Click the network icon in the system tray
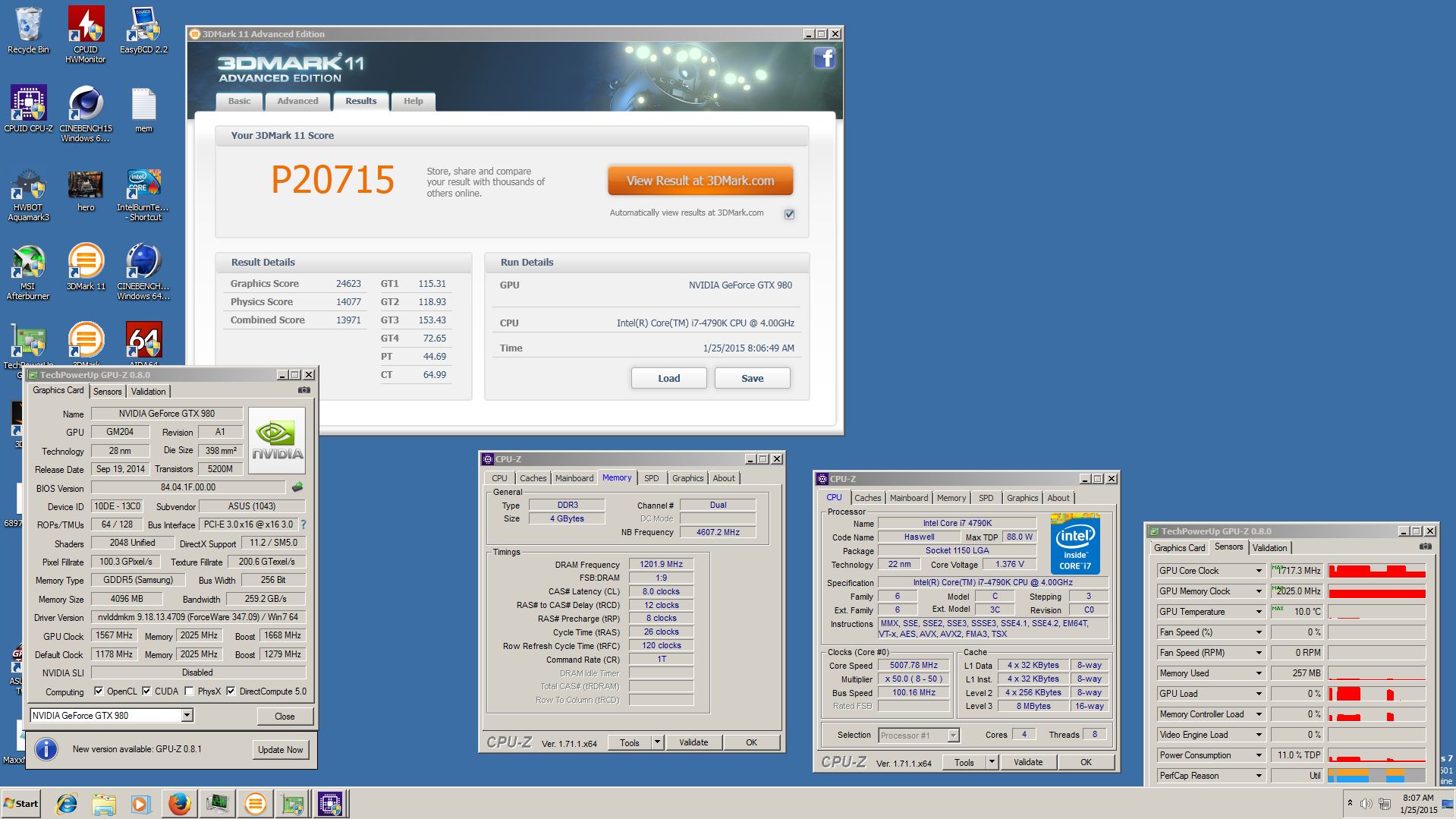Image resolution: width=1456 pixels, height=819 pixels. click(x=1385, y=804)
